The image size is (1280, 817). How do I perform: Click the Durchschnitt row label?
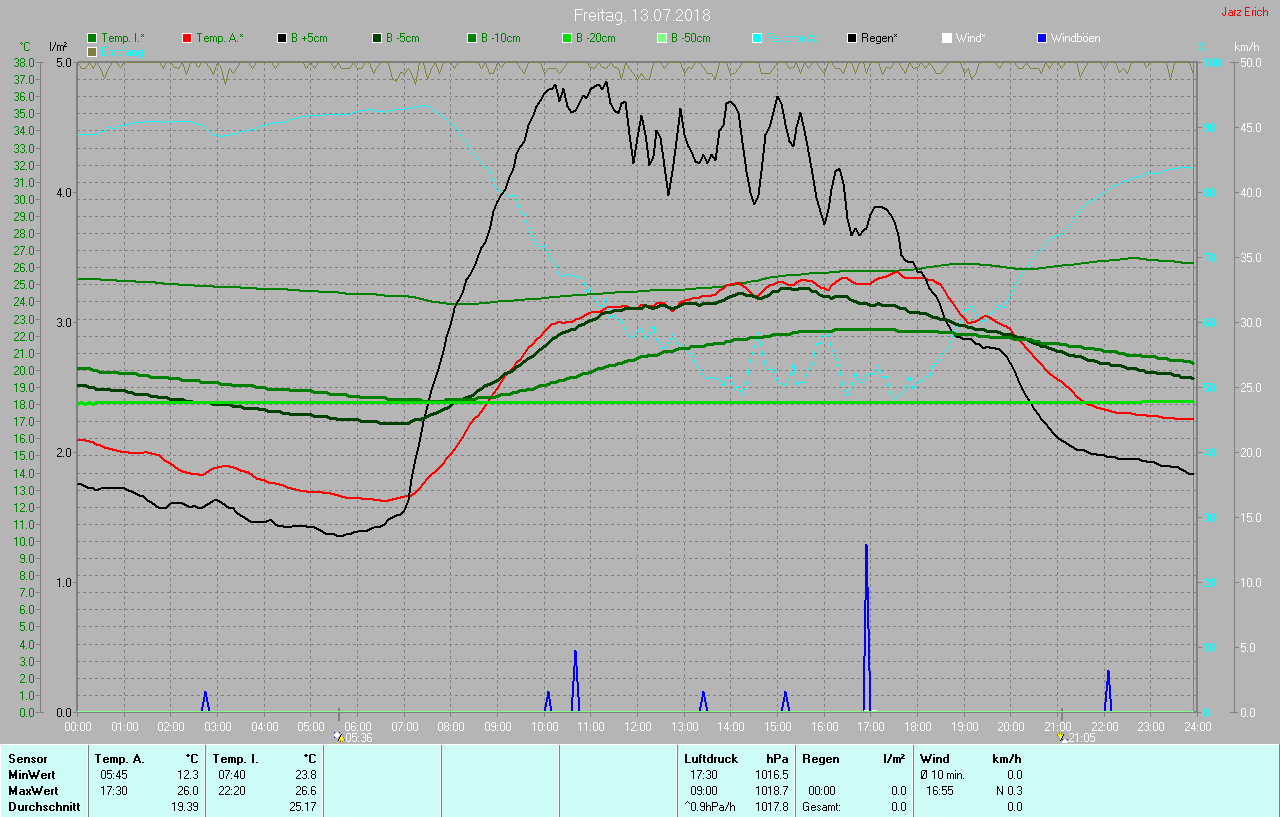click(x=43, y=807)
